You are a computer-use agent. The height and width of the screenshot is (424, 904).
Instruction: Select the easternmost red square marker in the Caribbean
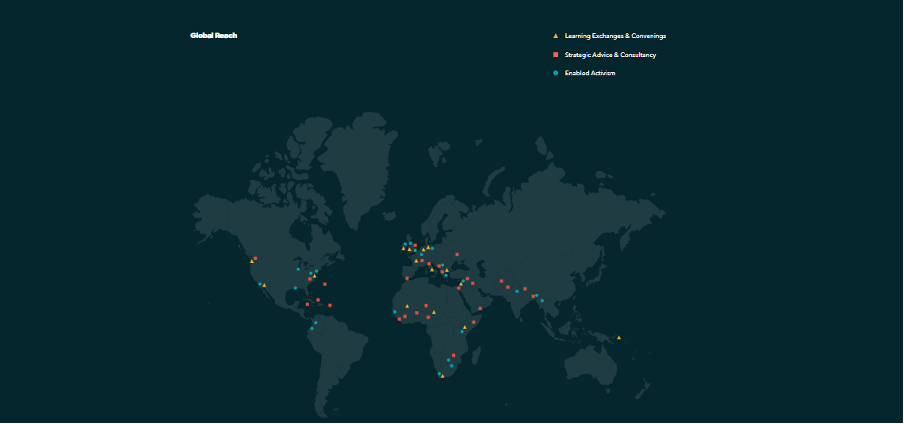(330, 305)
